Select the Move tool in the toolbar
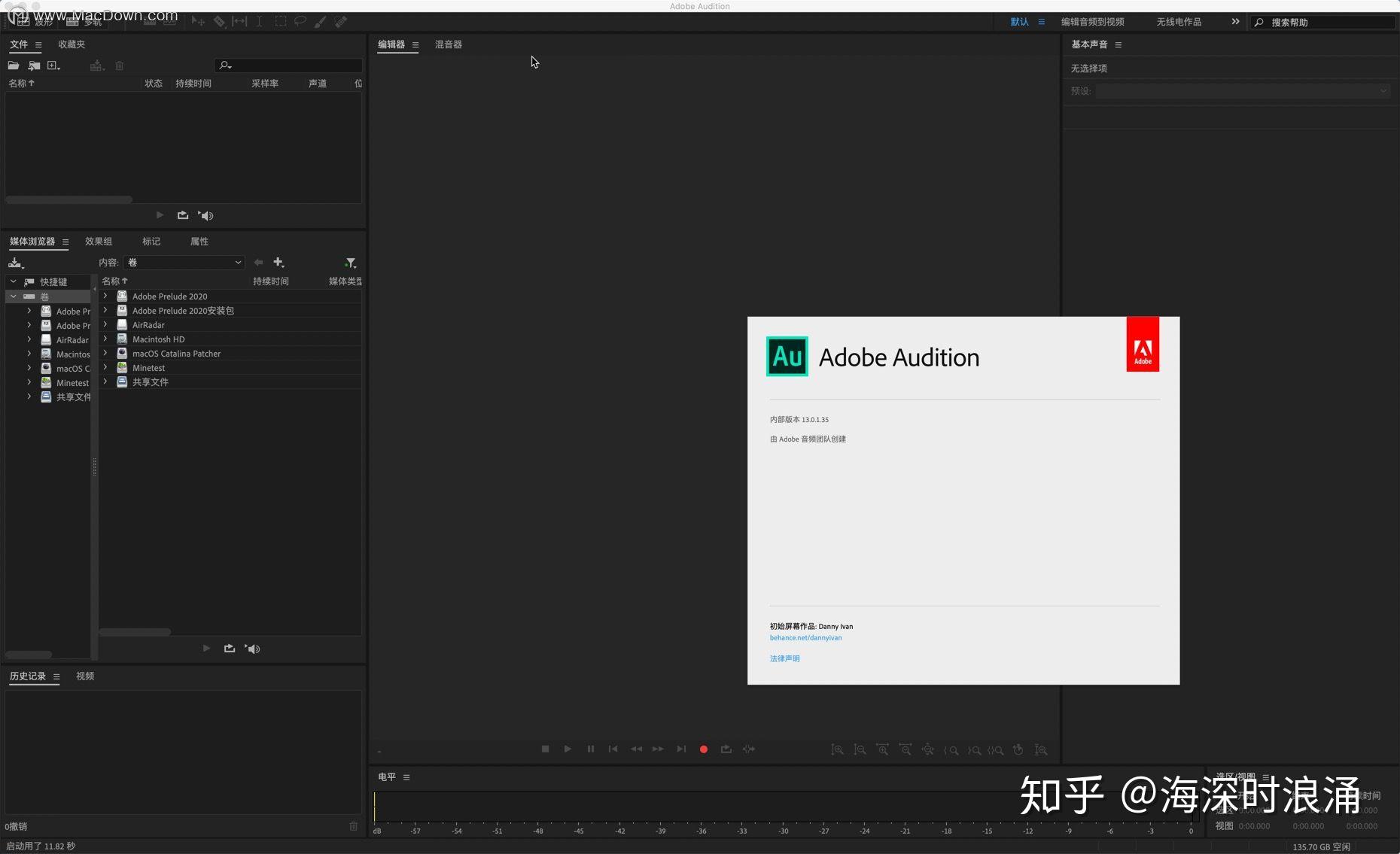Screen dimensions: 1400x854 pos(198,21)
